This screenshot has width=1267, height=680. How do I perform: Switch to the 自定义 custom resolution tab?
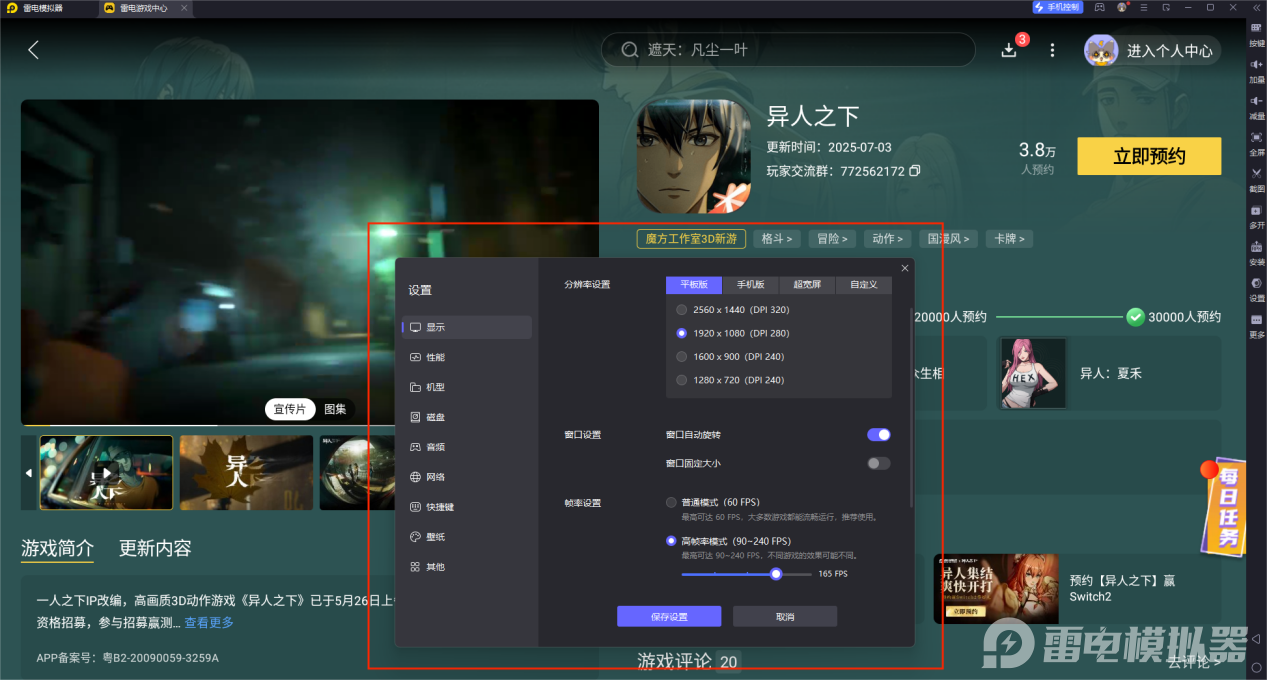tap(863, 285)
